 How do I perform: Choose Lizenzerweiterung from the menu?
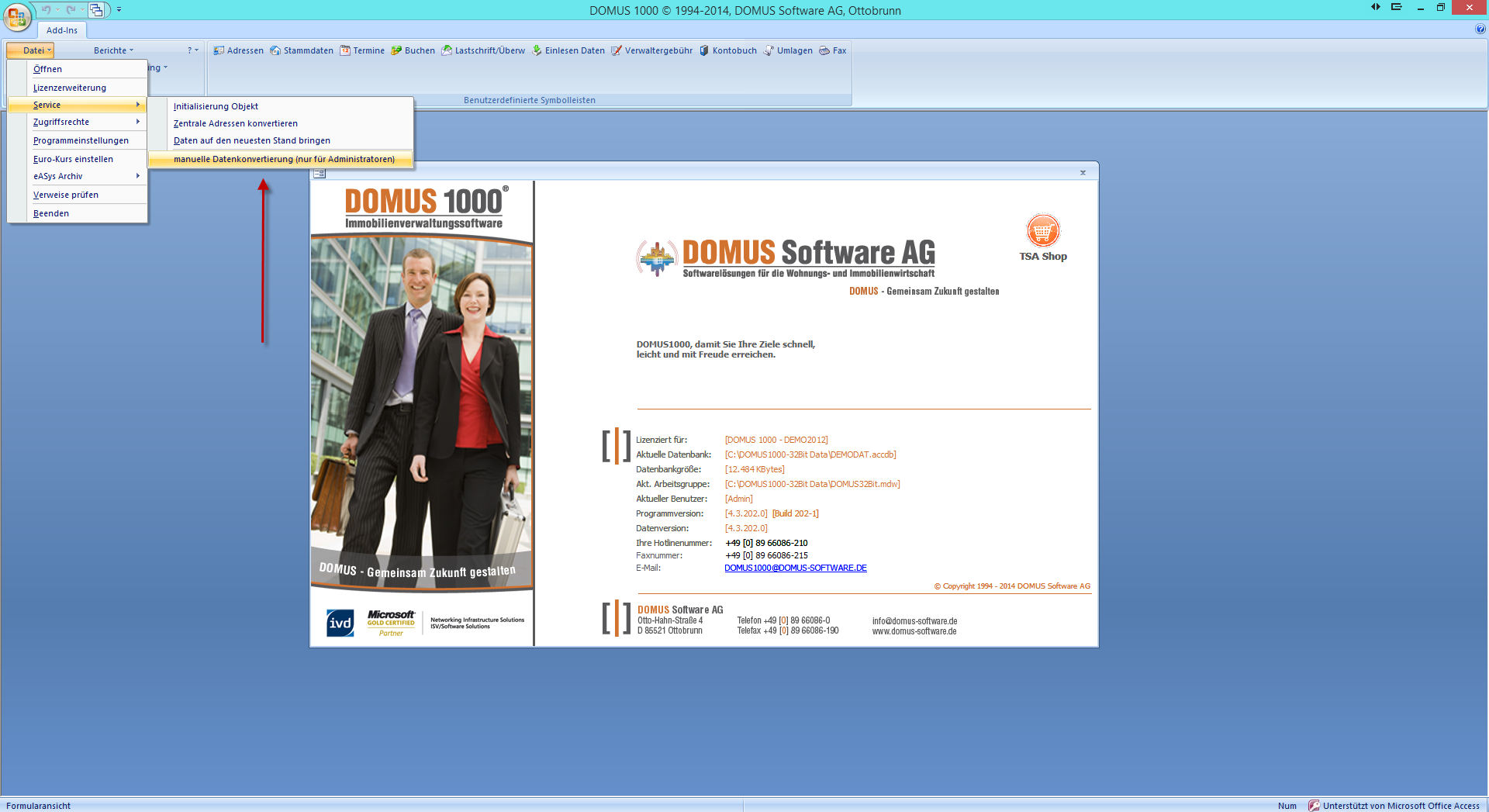pos(78,88)
